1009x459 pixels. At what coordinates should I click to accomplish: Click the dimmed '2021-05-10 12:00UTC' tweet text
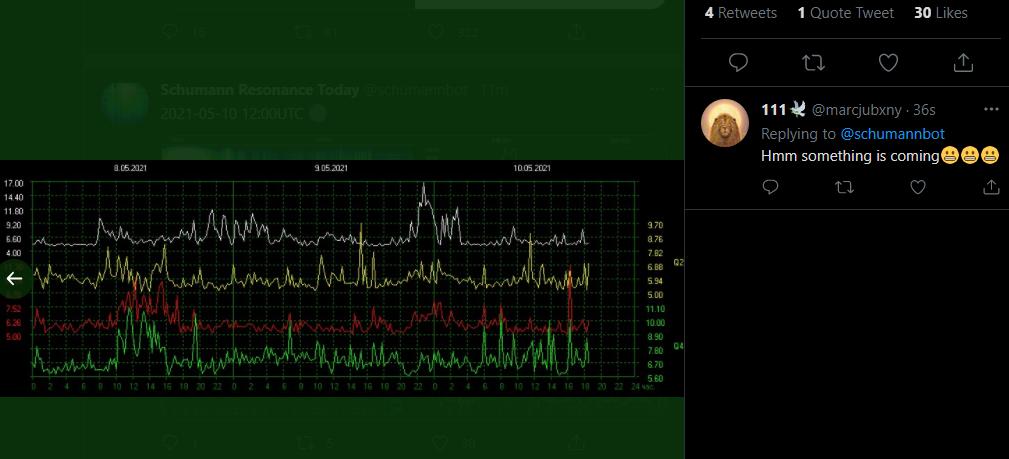(232, 113)
